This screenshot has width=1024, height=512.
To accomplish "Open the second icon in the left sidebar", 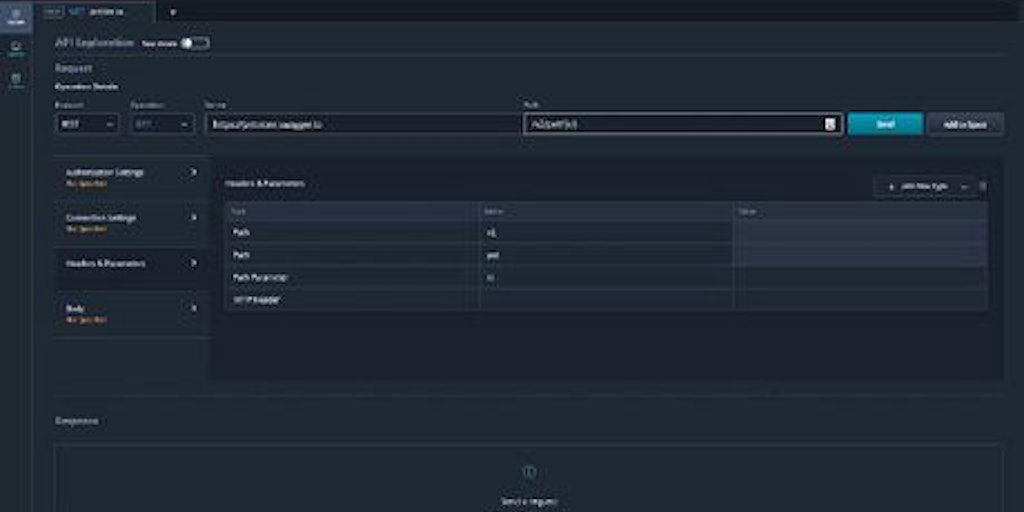I will pyautogui.click(x=16, y=49).
